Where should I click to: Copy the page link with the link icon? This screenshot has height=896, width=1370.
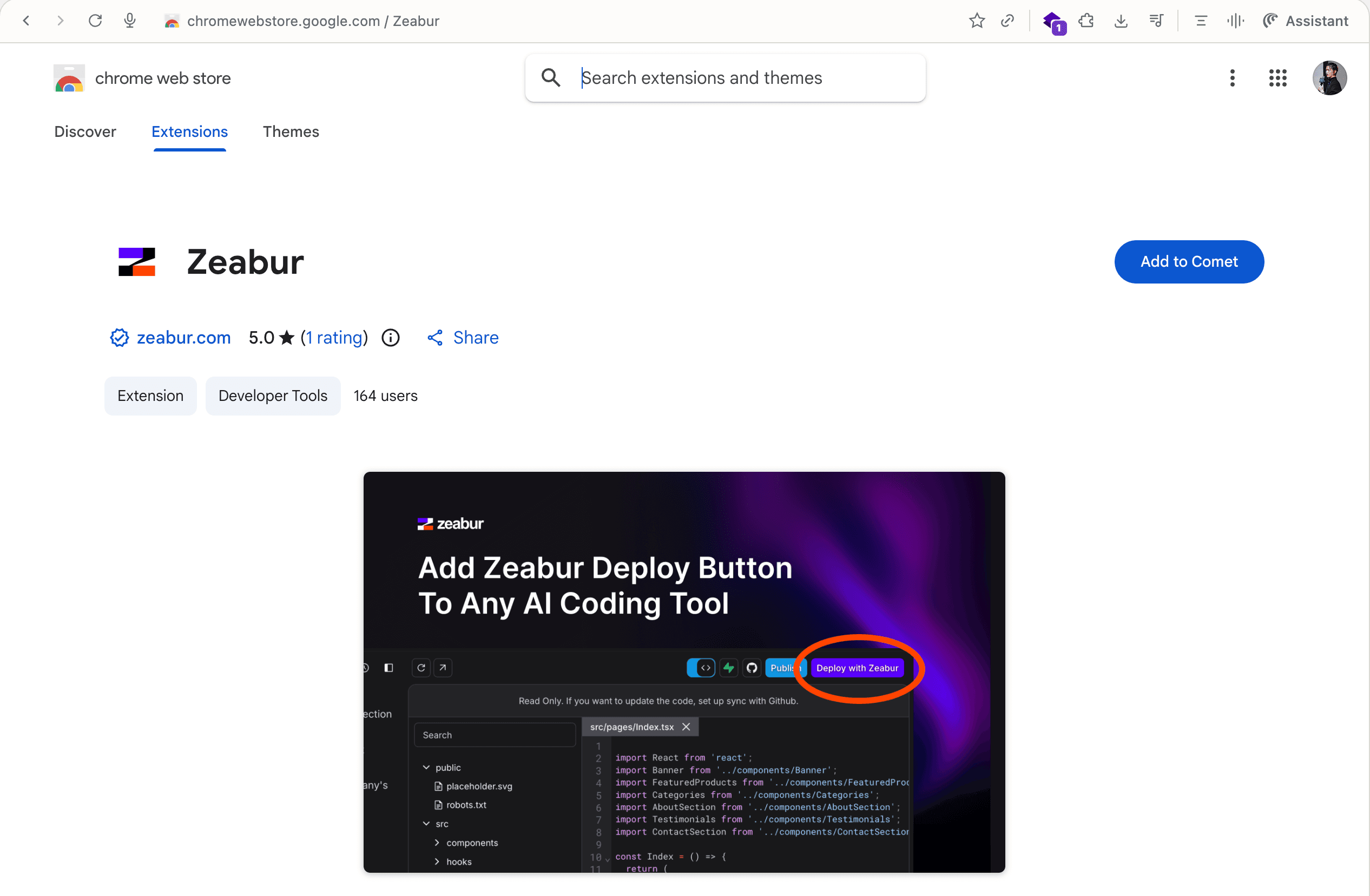1007,21
